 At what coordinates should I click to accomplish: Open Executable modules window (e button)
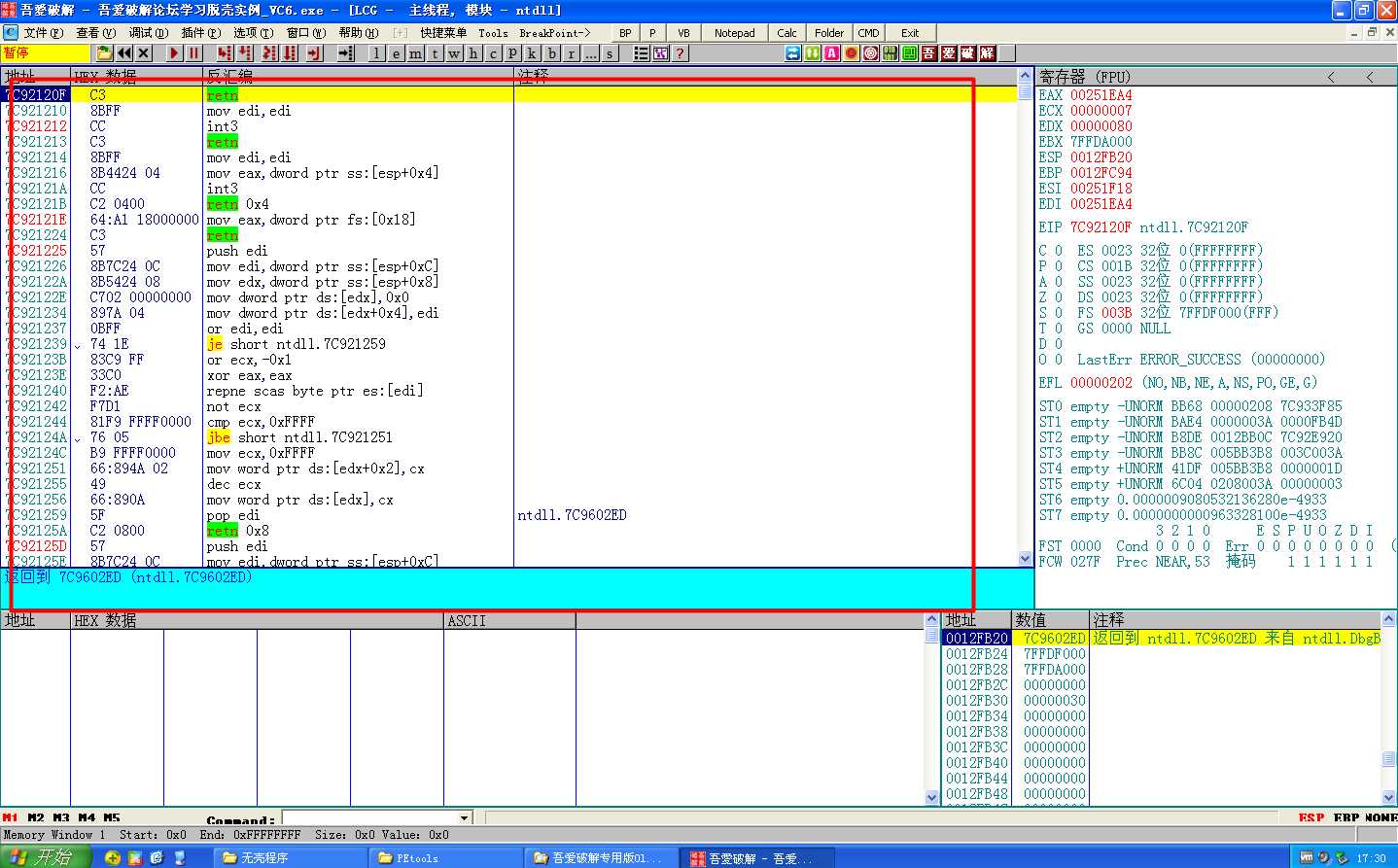coord(396,53)
